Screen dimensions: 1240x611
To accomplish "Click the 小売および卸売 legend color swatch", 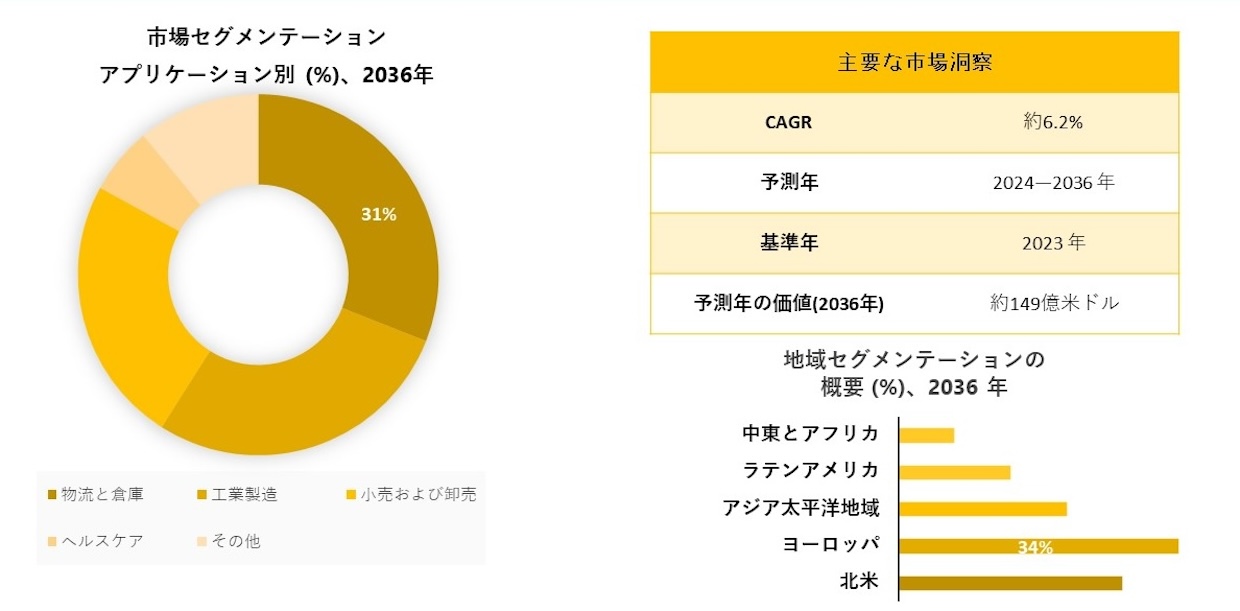I will click(x=352, y=495).
